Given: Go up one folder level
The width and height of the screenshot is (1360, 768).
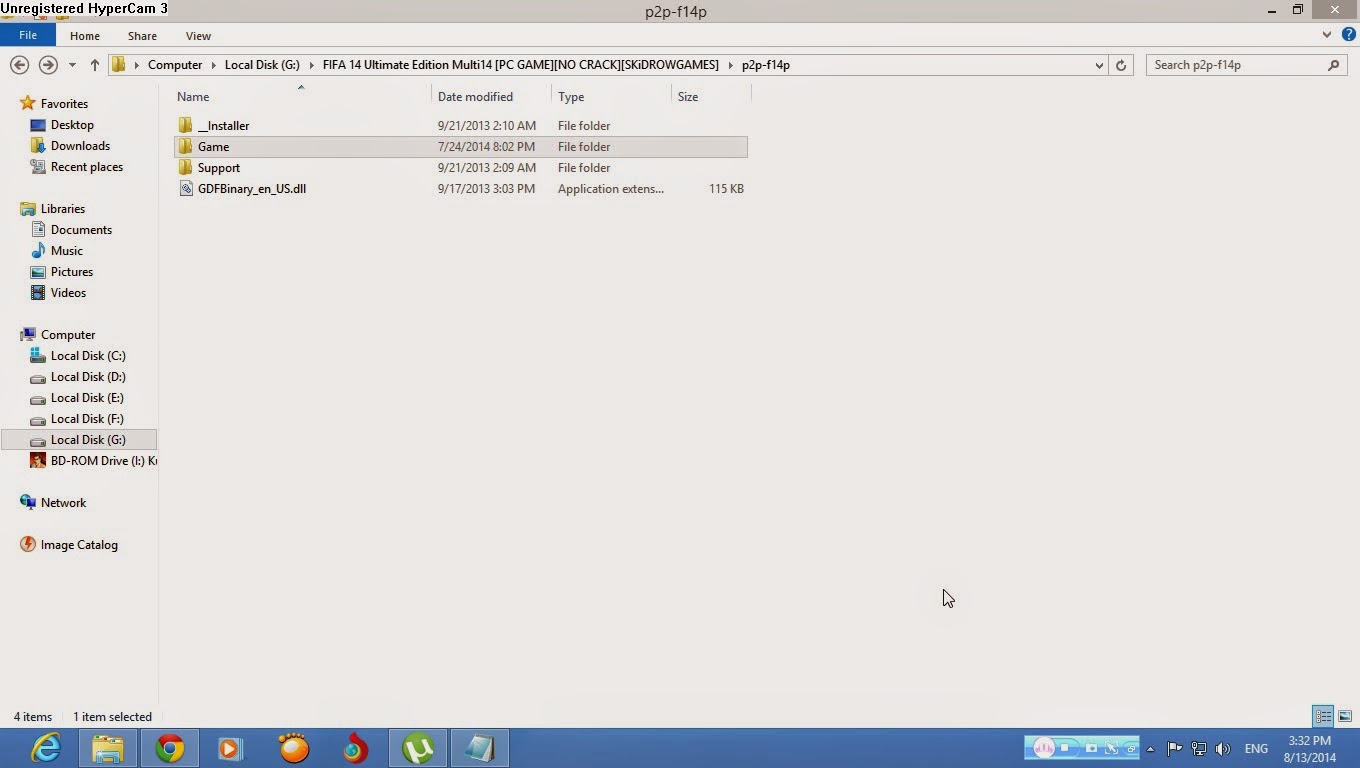Looking at the screenshot, I should click(95, 65).
